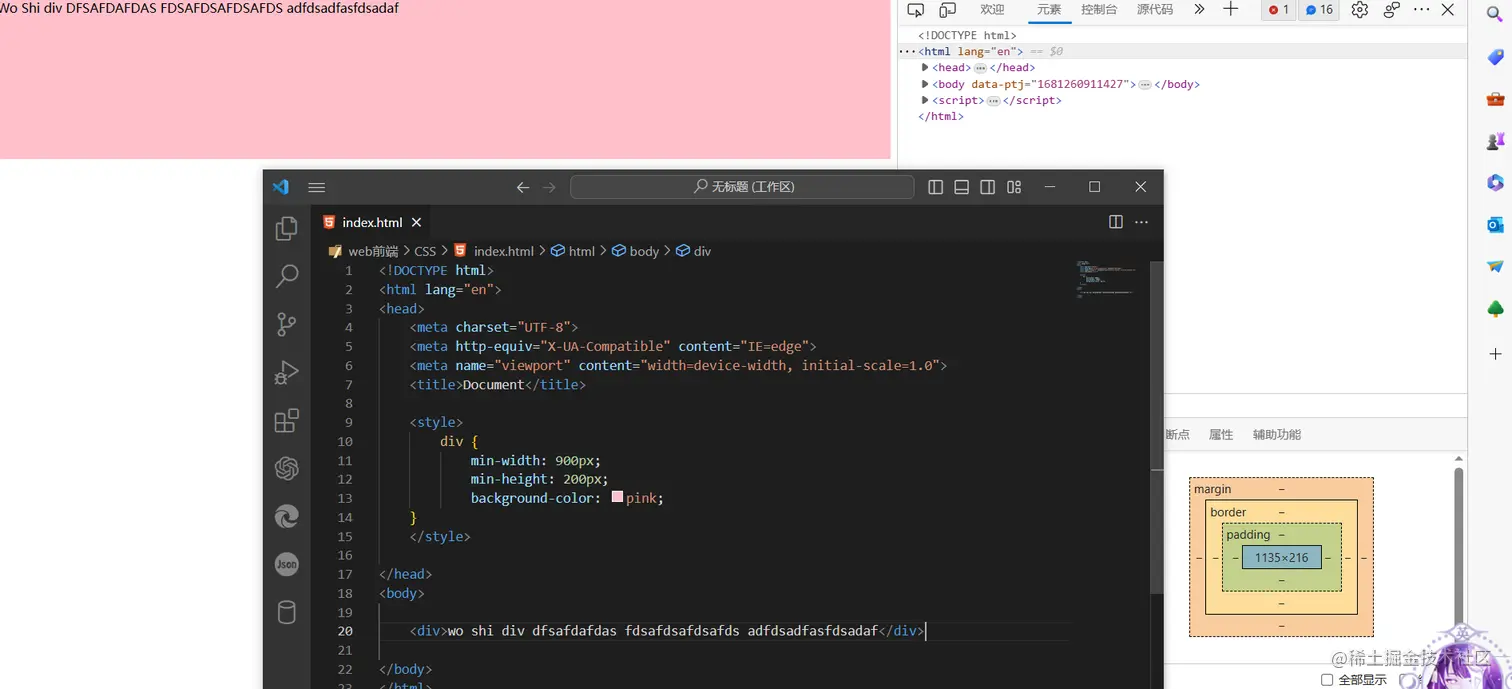1512x689 pixels.
Task: Click the pink color swatch in CSS code
Action: click(x=617, y=497)
